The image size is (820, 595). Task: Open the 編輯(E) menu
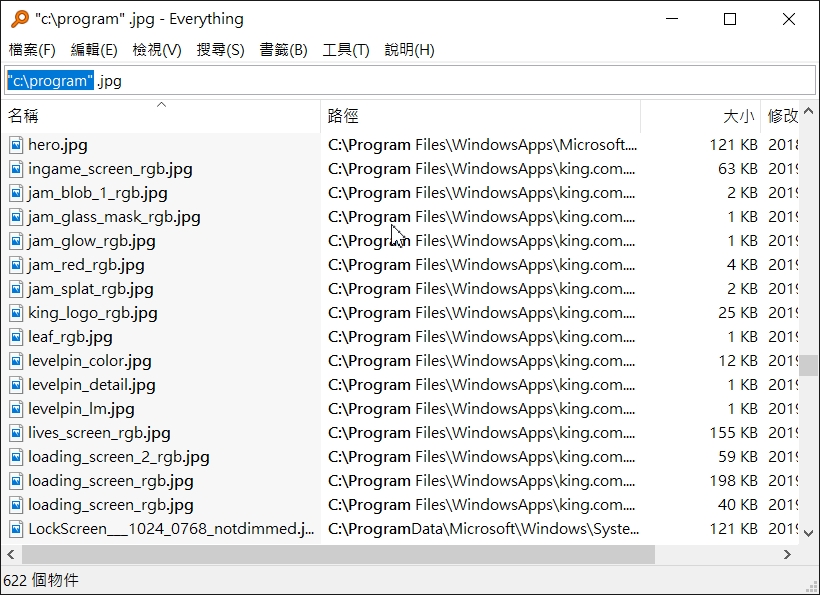point(94,50)
